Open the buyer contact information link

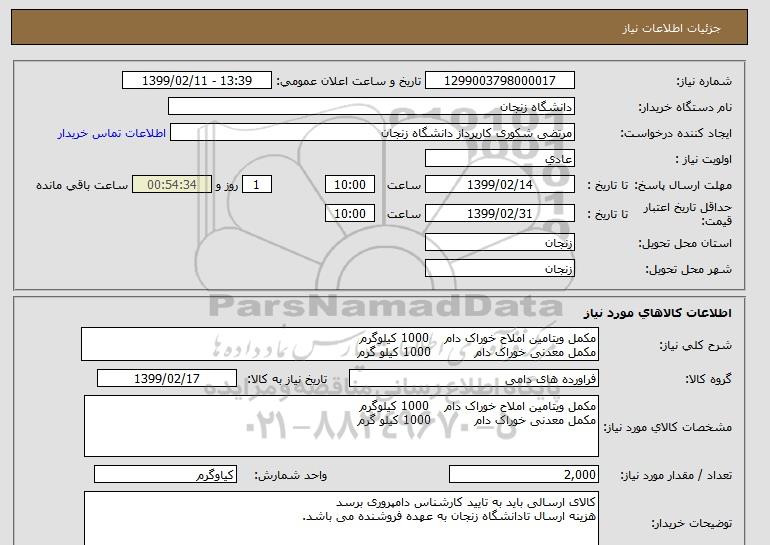tap(111, 133)
